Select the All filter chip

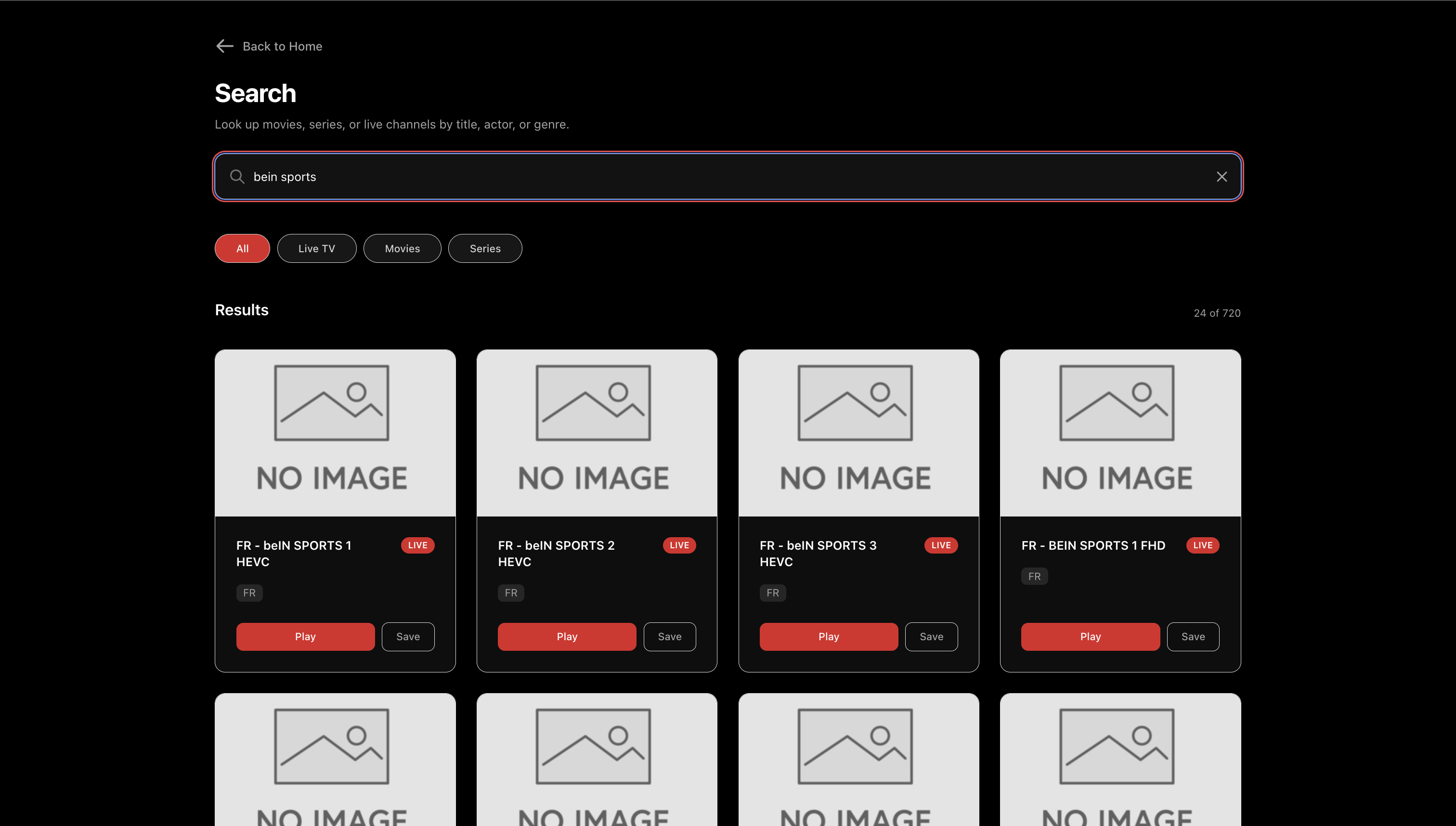[242, 248]
